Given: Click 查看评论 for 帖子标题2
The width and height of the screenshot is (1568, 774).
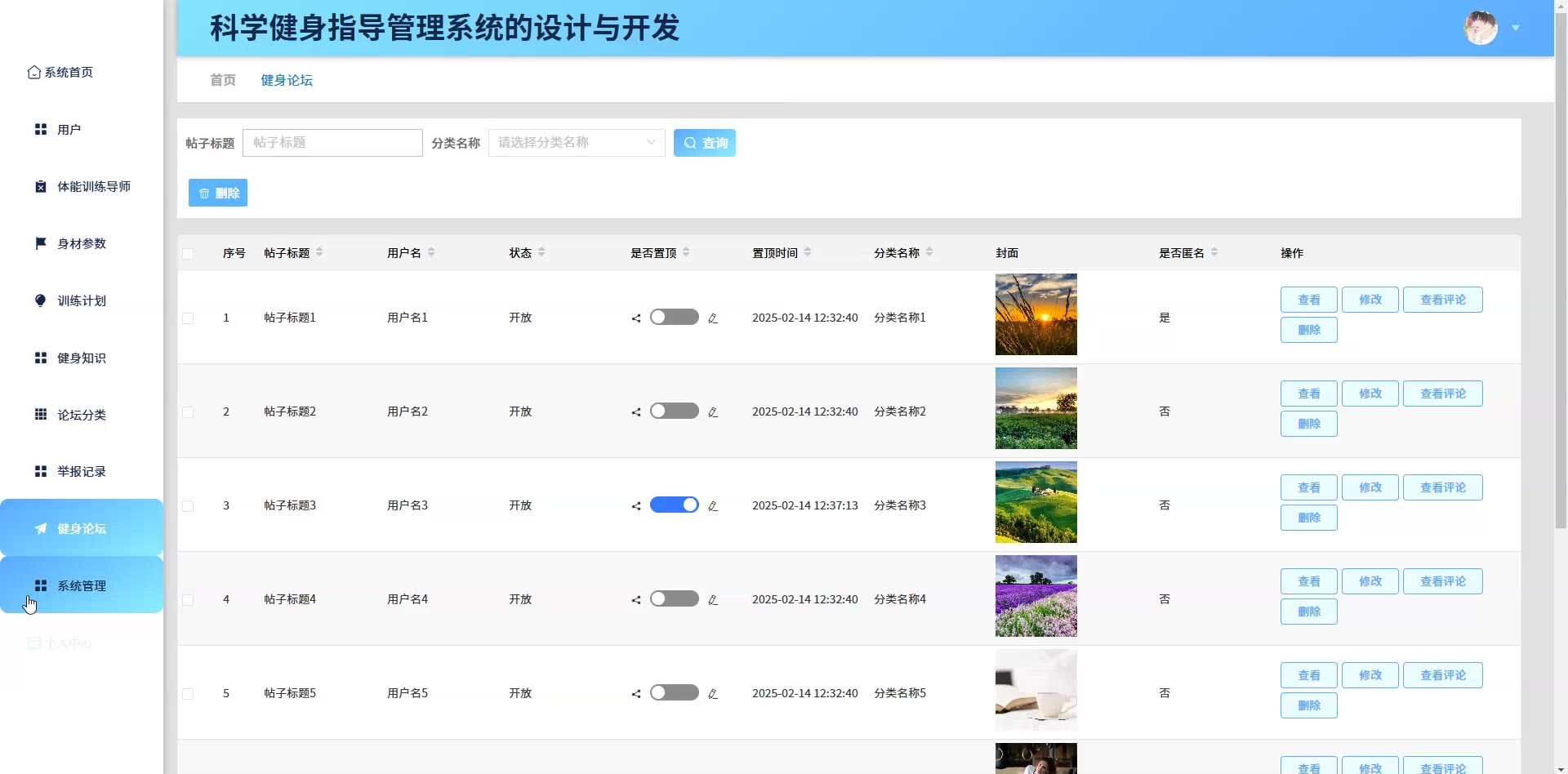Looking at the screenshot, I should pos(1442,394).
